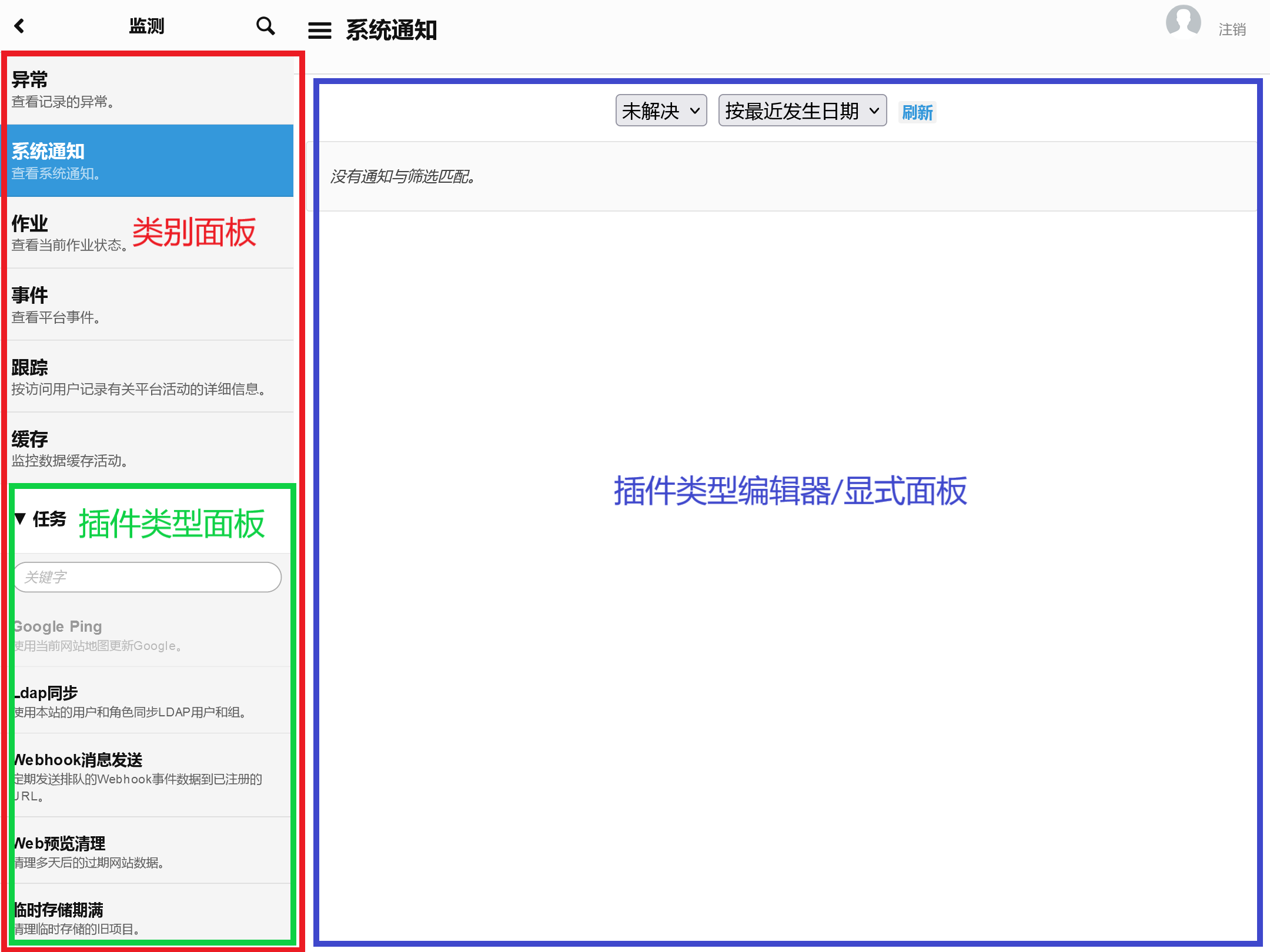
Task: Click the 刷新 refresh link
Action: click(x=917, y=112)
